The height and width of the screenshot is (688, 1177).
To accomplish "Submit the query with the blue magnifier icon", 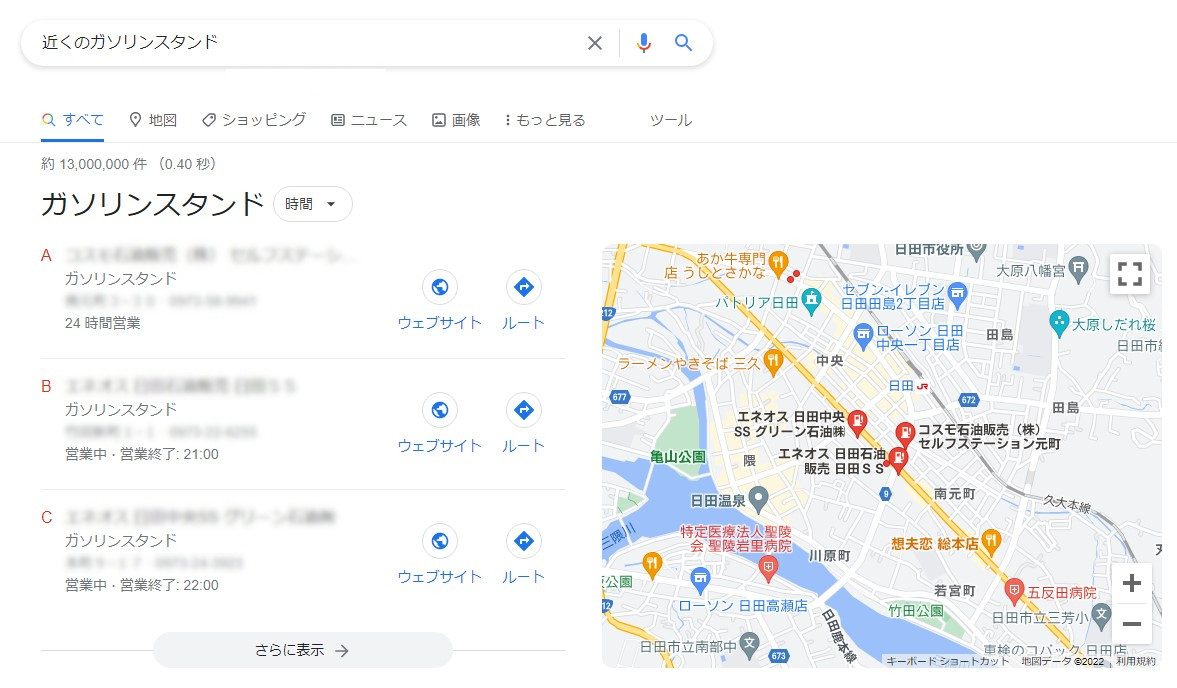I will (683, 43).
